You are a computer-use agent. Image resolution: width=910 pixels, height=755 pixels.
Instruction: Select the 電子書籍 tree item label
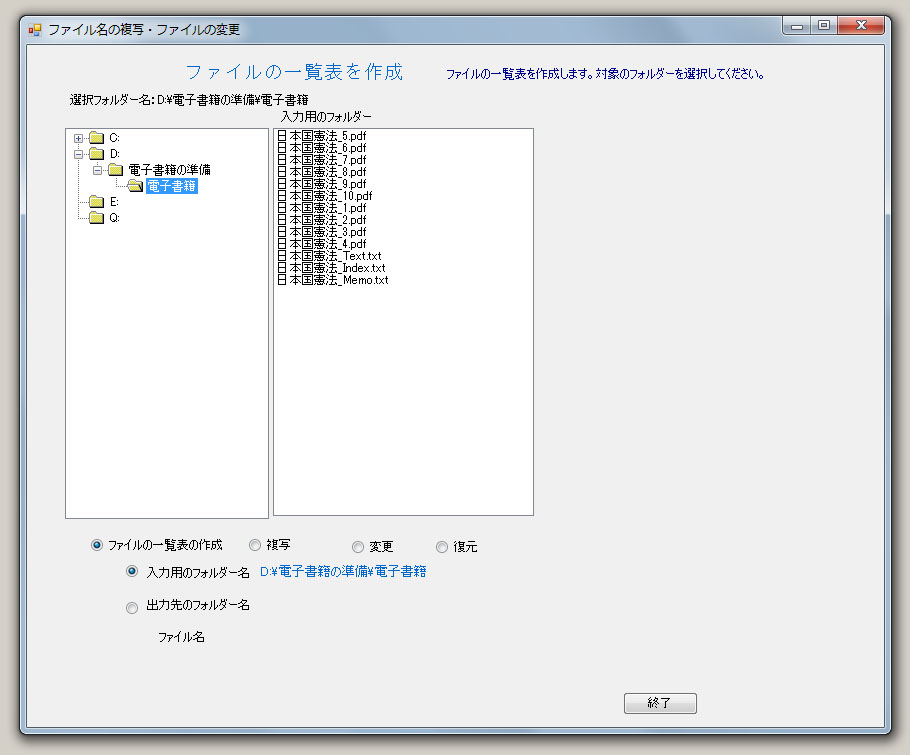pyautogui.click(x=171, y=186)
